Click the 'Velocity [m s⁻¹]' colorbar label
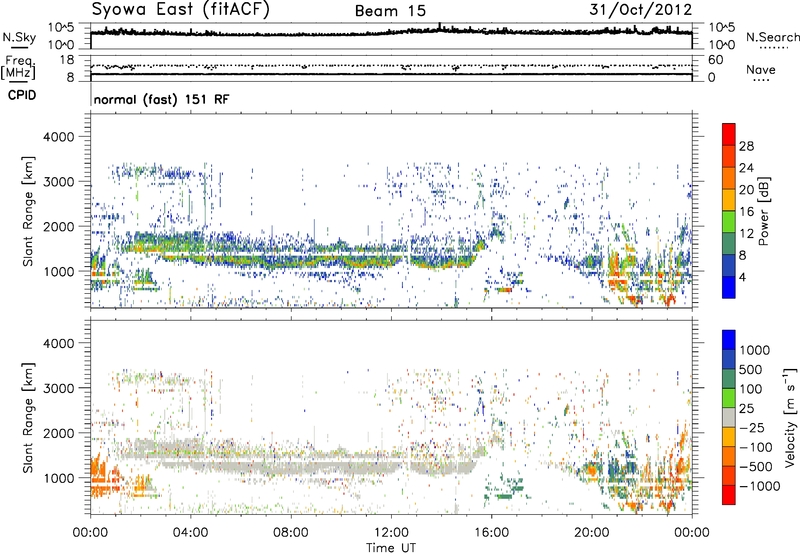The width and height of the screenshot is (800, 554). 790,417
